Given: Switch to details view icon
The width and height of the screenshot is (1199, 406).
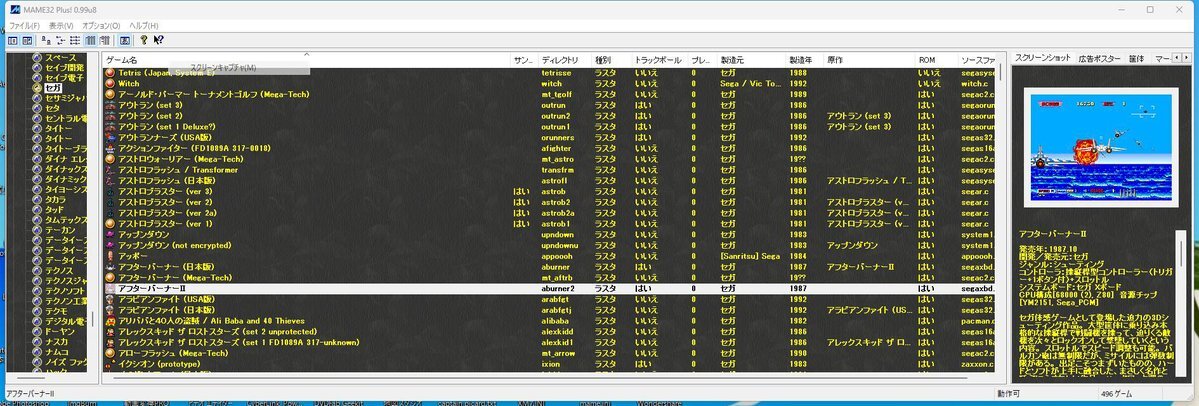Looking at the screenshot, I should [x=90, y=40].
